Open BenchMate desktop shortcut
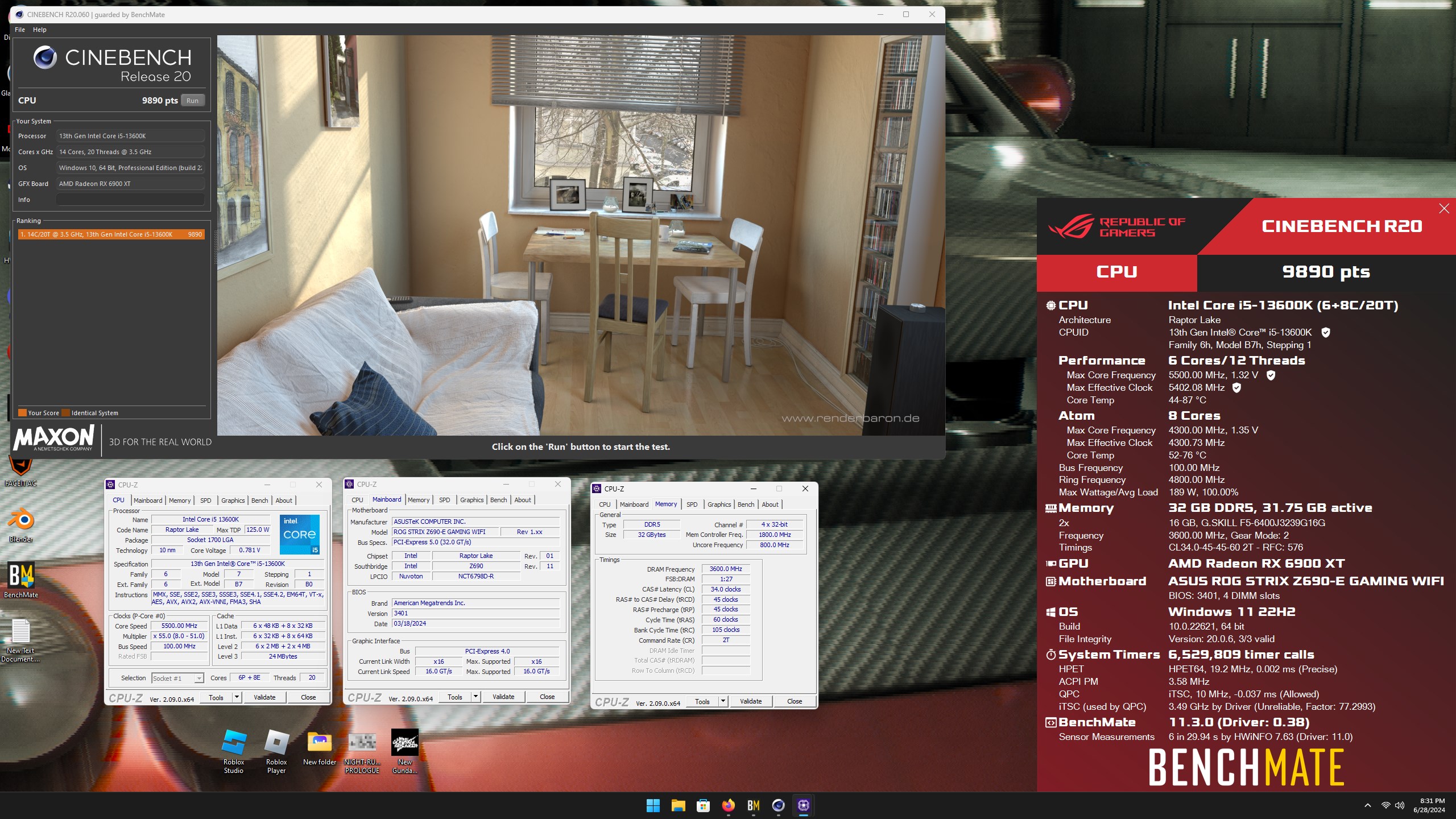Screen dimensions: 1456x819 click(21, 580)
